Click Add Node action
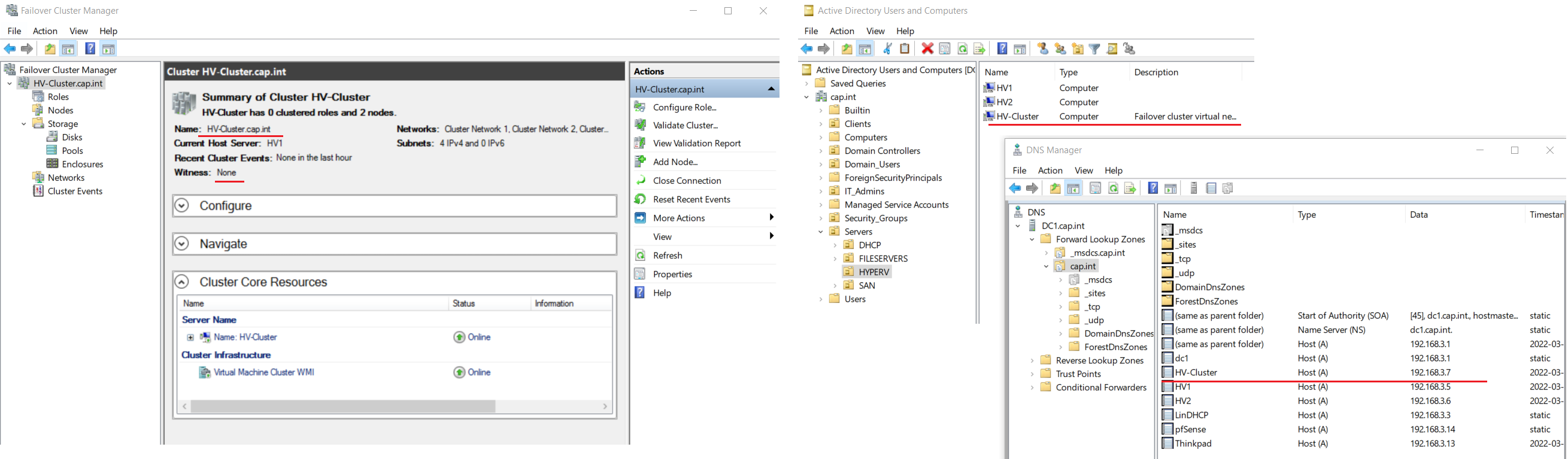Viewport: 1568px width, 459px height. point(675,162)
